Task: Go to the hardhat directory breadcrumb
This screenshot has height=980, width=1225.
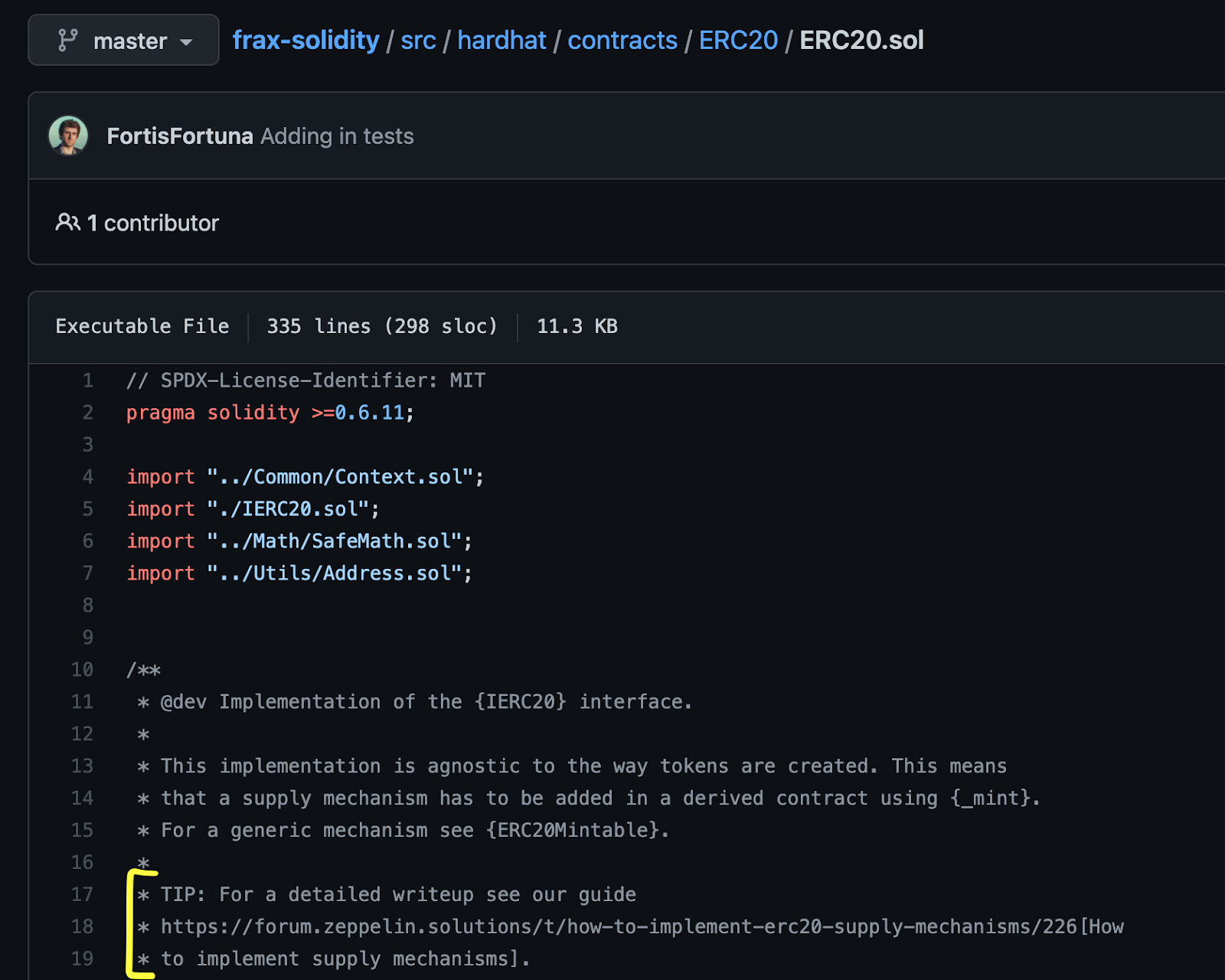Action: pos(501,40)
